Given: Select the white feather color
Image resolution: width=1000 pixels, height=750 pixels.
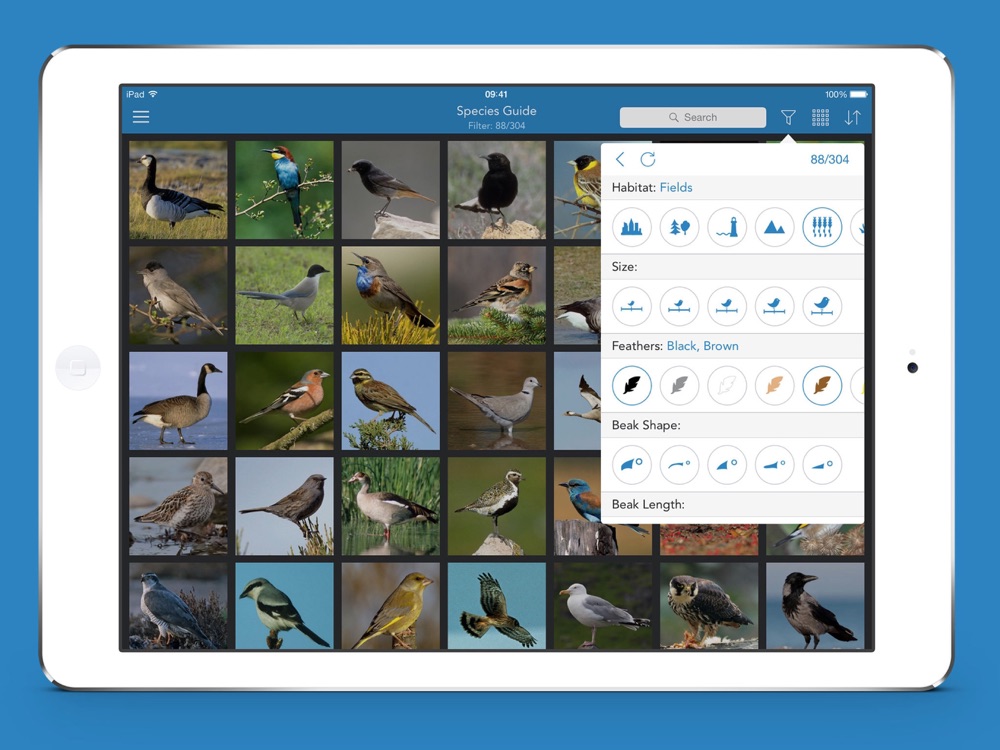Looking at the screenshot, I should click(x=727, y=385).
